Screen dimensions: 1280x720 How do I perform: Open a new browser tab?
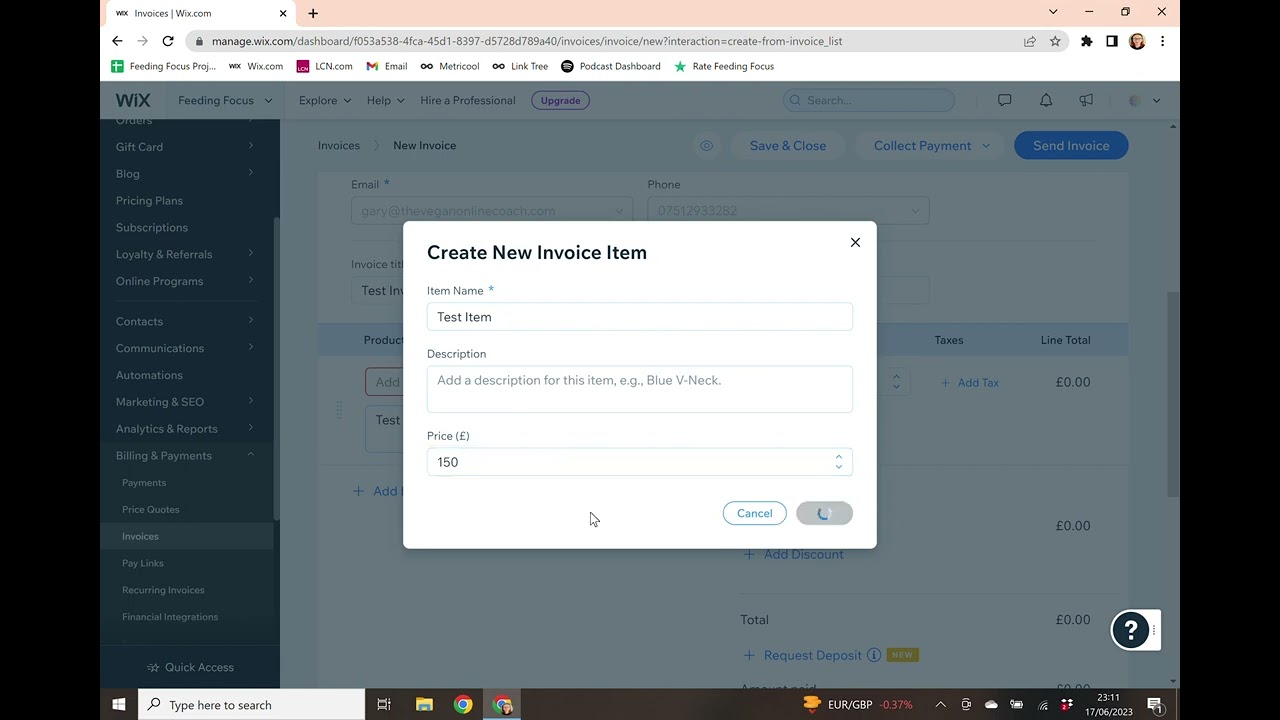tap(313, 13)
